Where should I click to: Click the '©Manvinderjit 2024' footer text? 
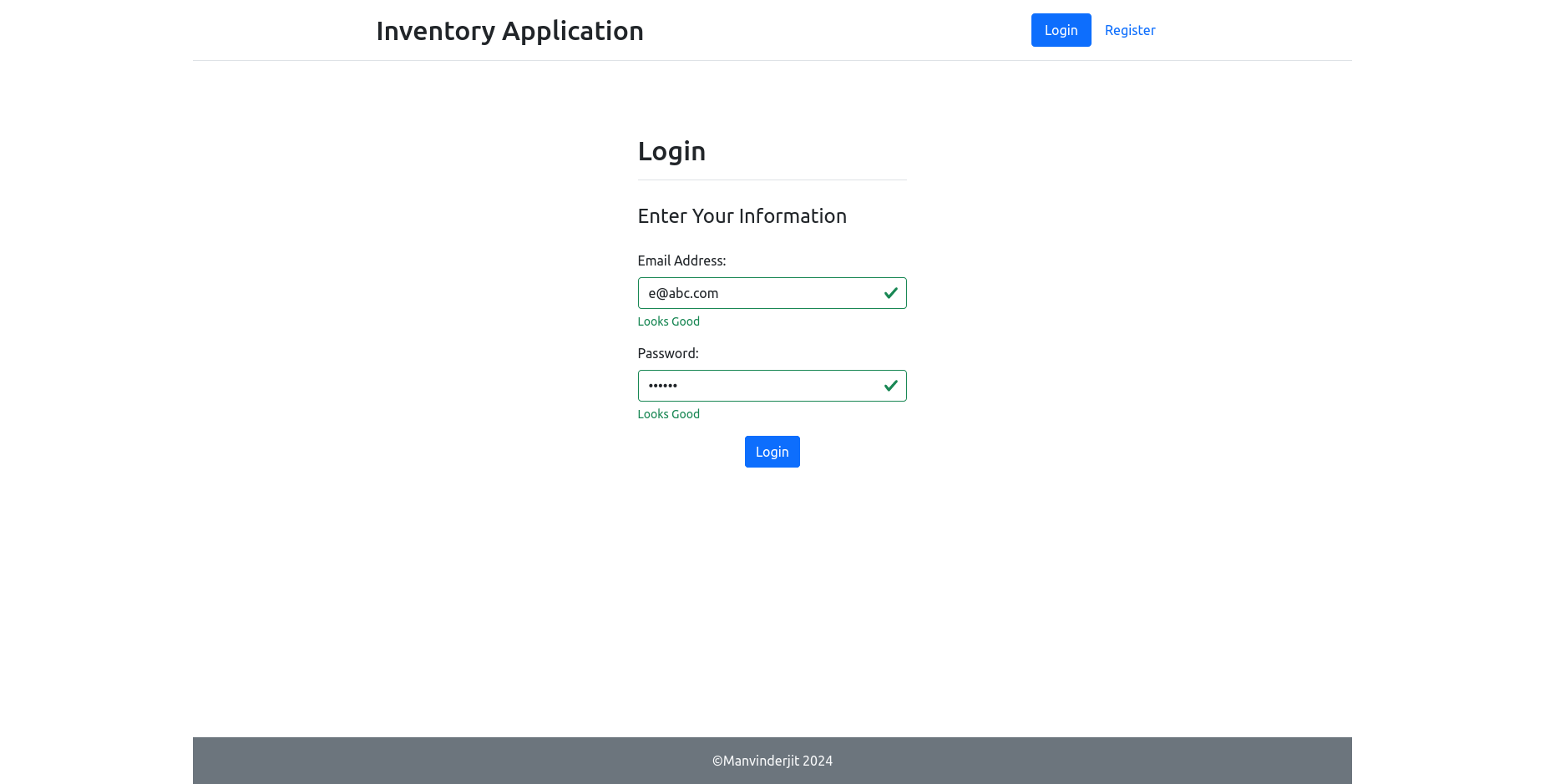(772, 761)
